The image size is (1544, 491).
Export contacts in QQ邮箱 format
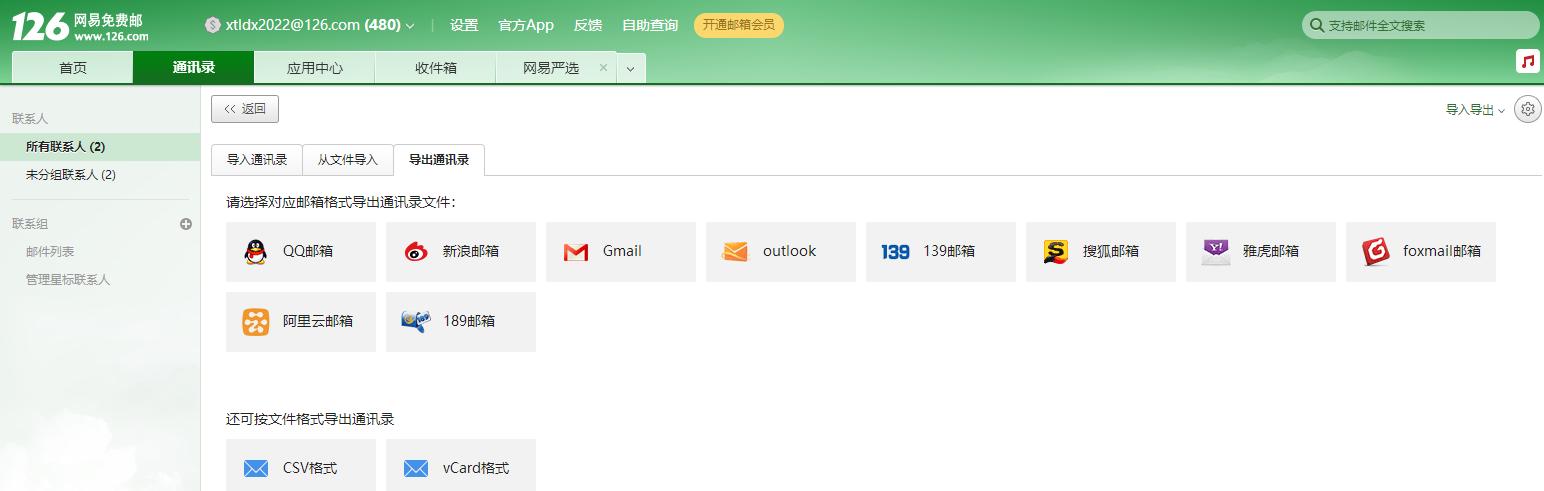(300, 252)
